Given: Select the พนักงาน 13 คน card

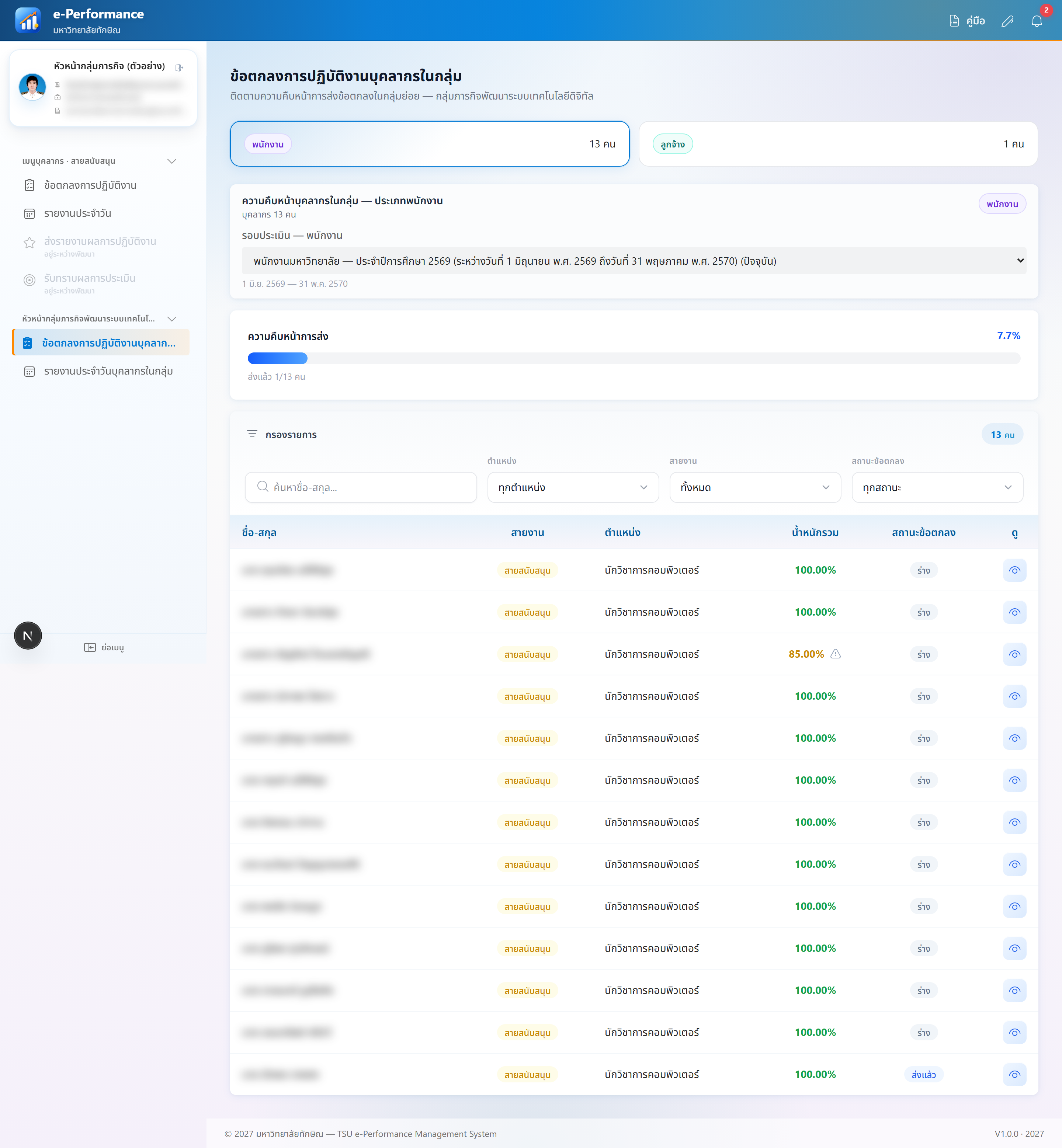Looking at the screenshot, I should coord(429,144).
